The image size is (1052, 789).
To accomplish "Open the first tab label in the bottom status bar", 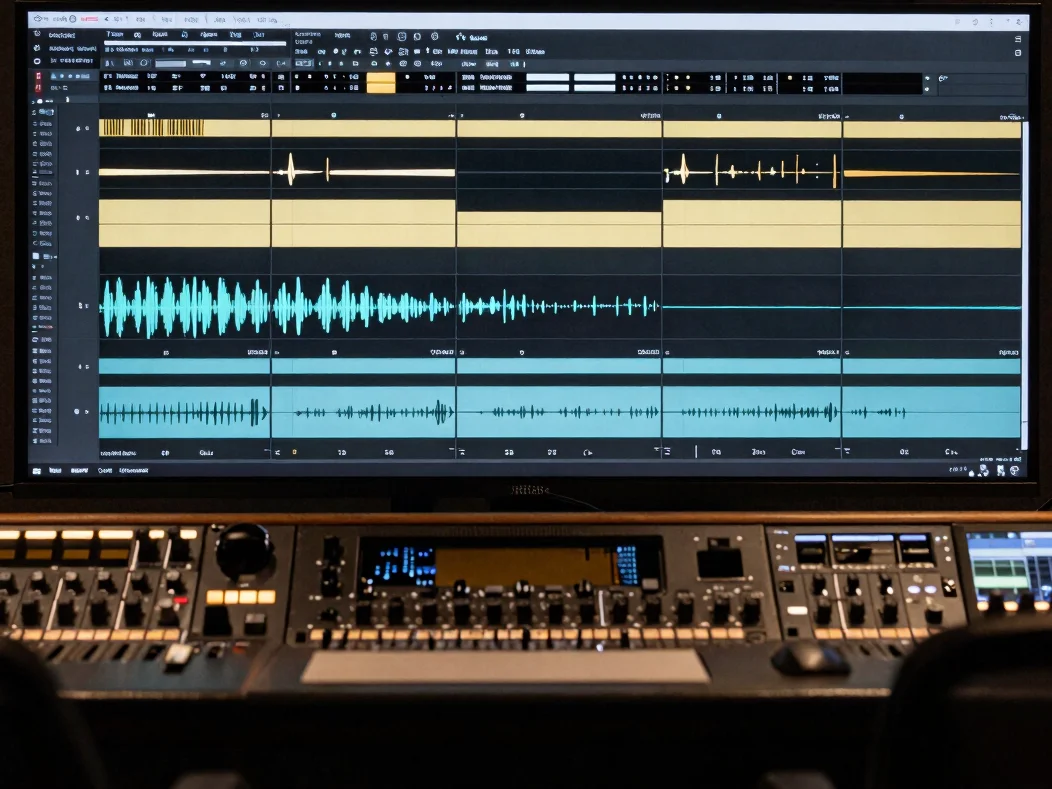I will [x=55, y=470].
